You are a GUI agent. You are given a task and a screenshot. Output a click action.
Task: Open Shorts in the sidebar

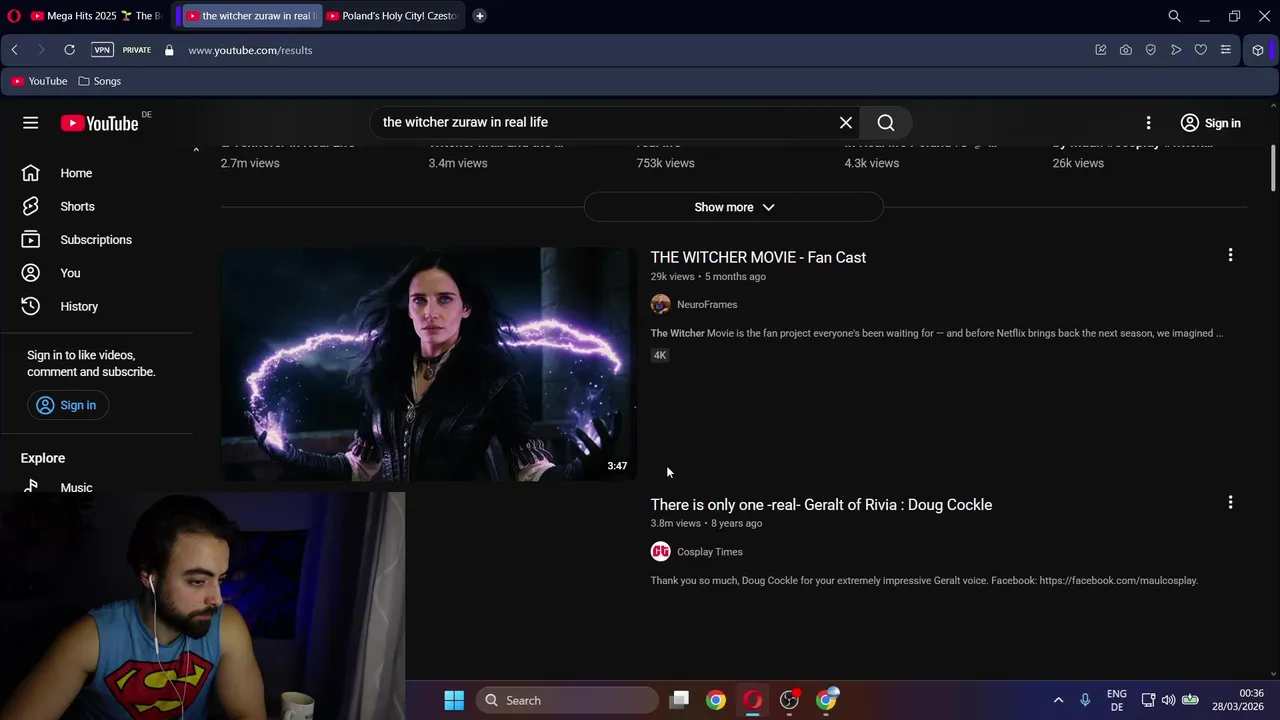[77, 206]
